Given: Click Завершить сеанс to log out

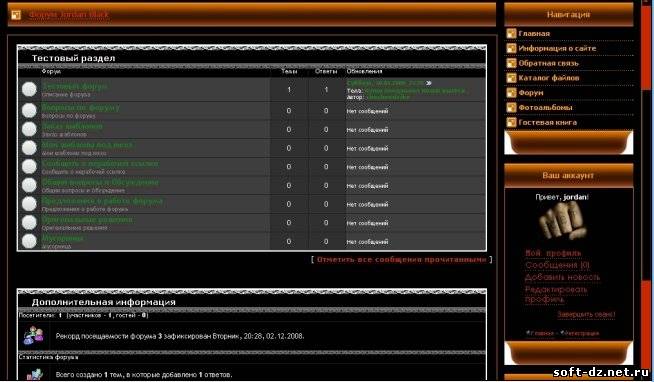Looking at the screenshot, I should 586,314.
